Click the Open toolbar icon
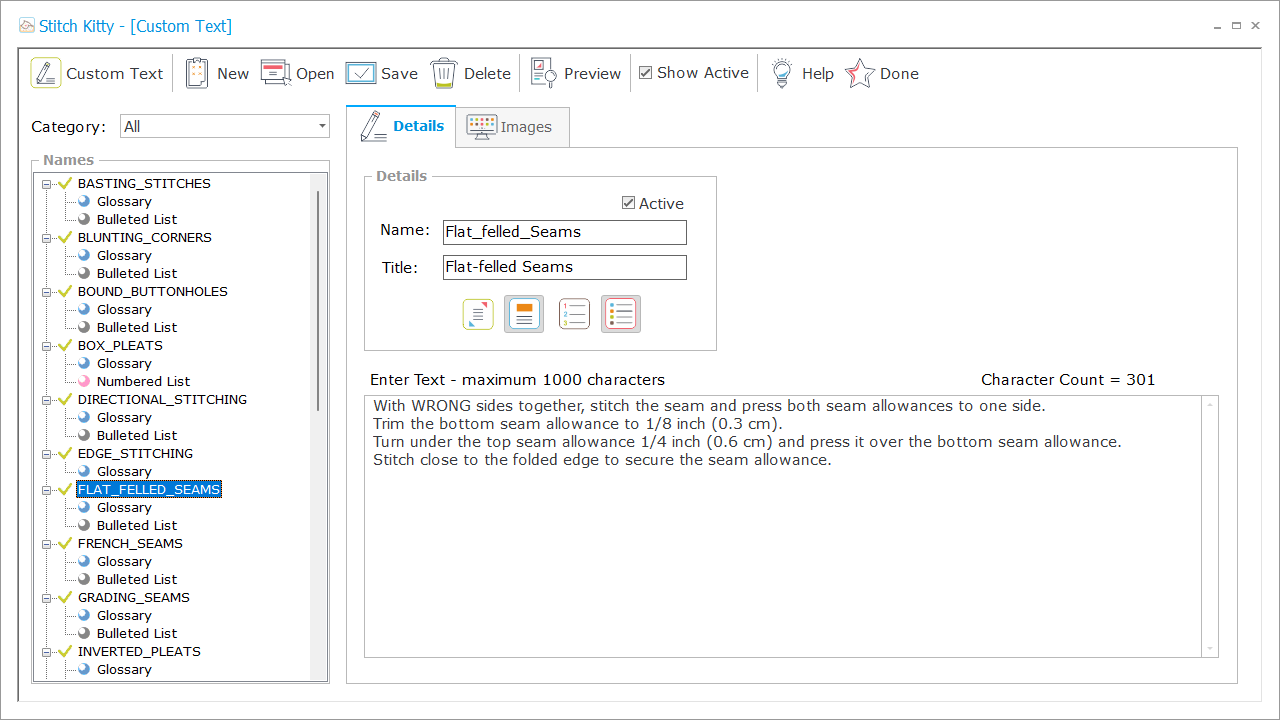Viewport: 1280px width, 720px height. [x=275, y=73]
